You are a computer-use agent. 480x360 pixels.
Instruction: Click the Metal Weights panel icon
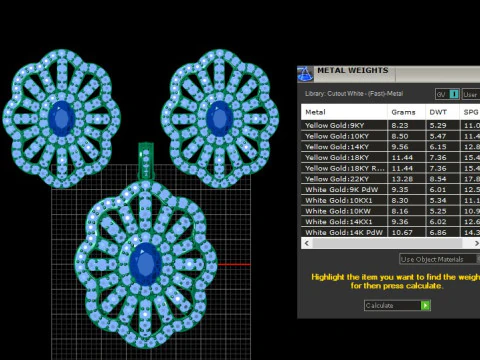[305, 74]
